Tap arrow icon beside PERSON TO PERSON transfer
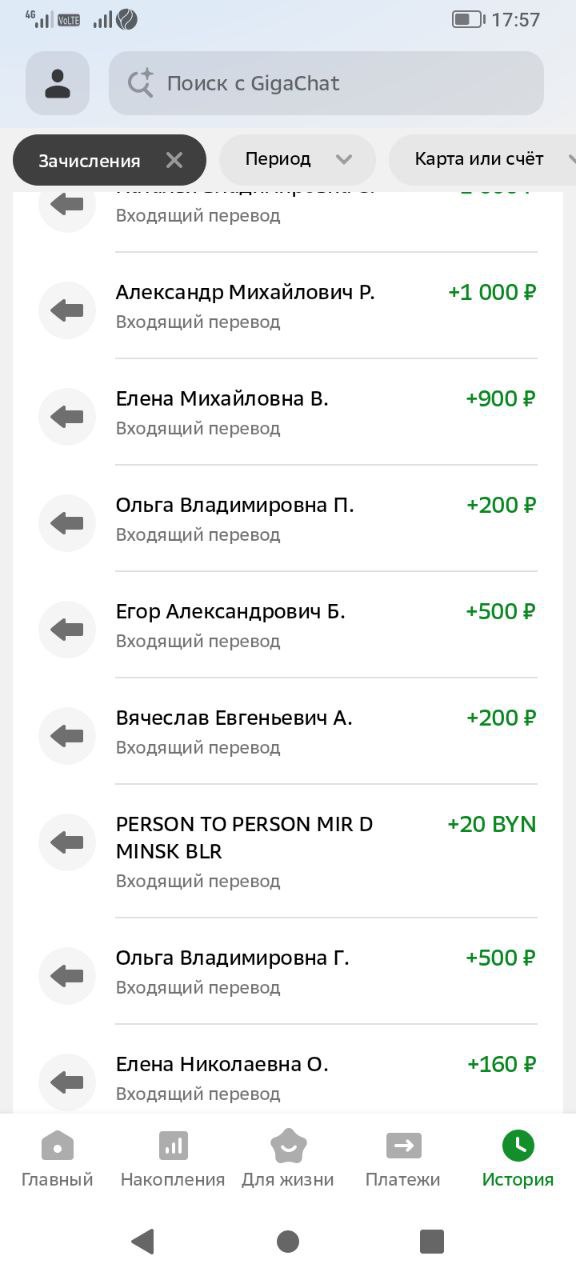Viewport: 576px width, 1280px height. coord(67,842)
